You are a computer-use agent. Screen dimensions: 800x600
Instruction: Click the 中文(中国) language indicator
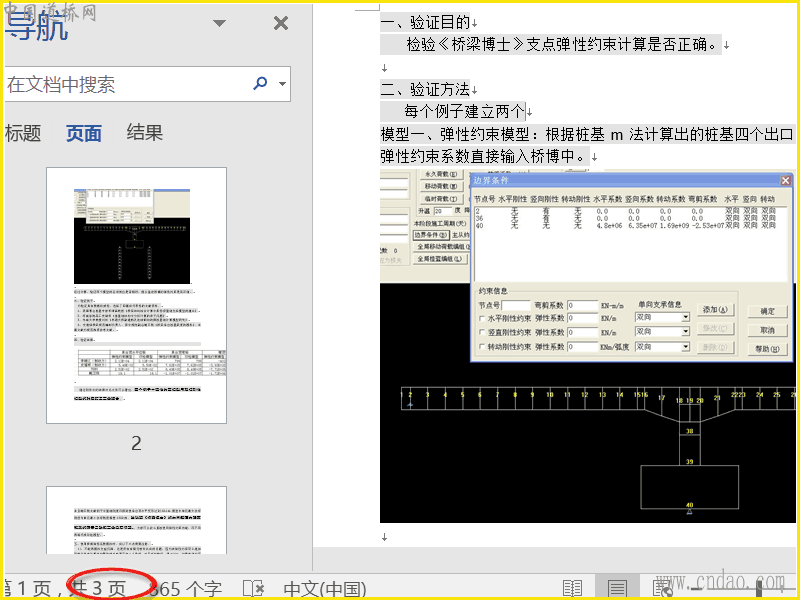(x=325, y=589)
